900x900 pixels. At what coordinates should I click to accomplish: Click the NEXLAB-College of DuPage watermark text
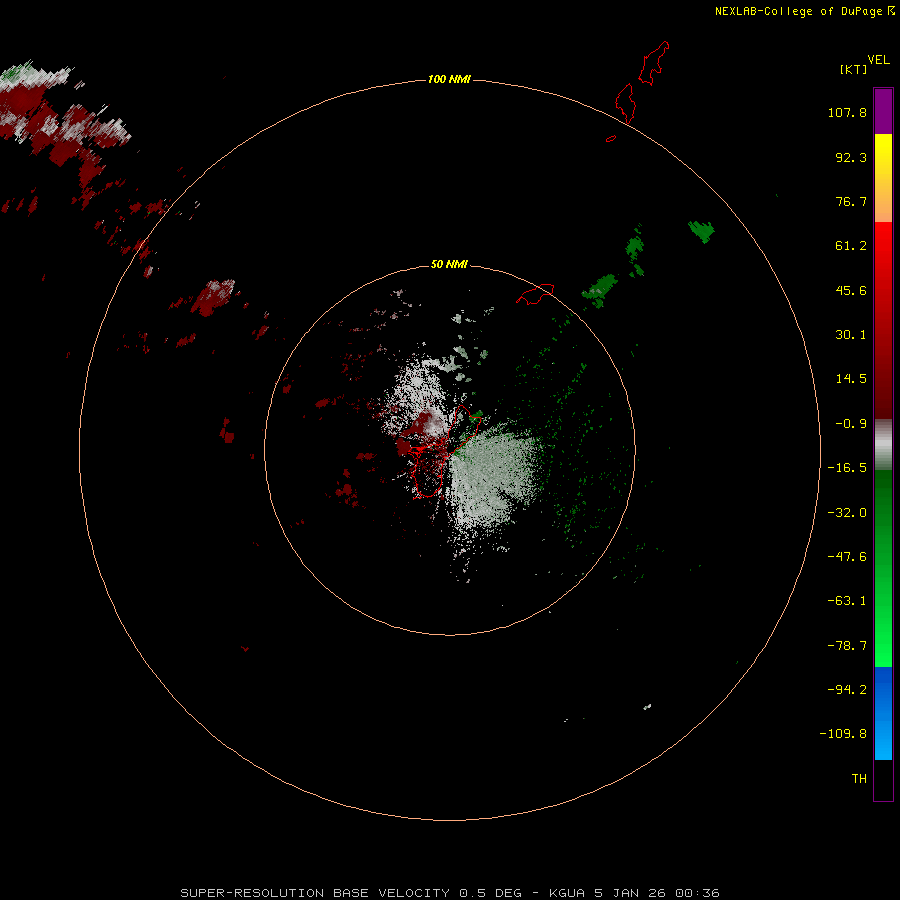804,11
